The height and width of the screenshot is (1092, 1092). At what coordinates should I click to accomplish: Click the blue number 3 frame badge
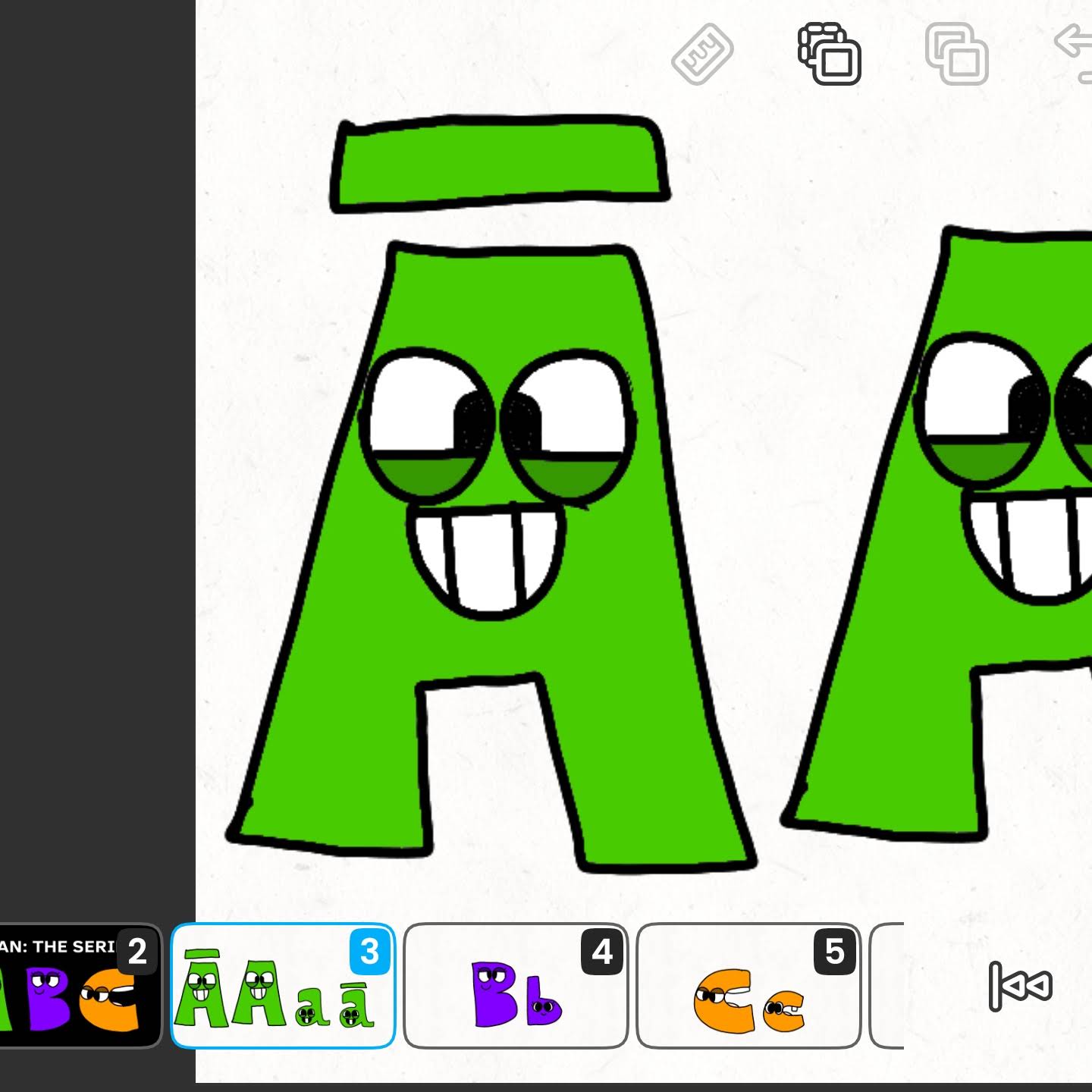(369, 952)
